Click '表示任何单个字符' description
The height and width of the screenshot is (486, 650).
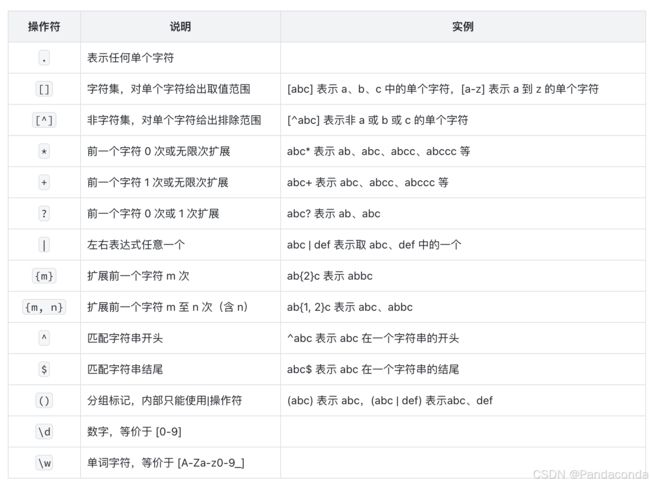coord(130,58)
